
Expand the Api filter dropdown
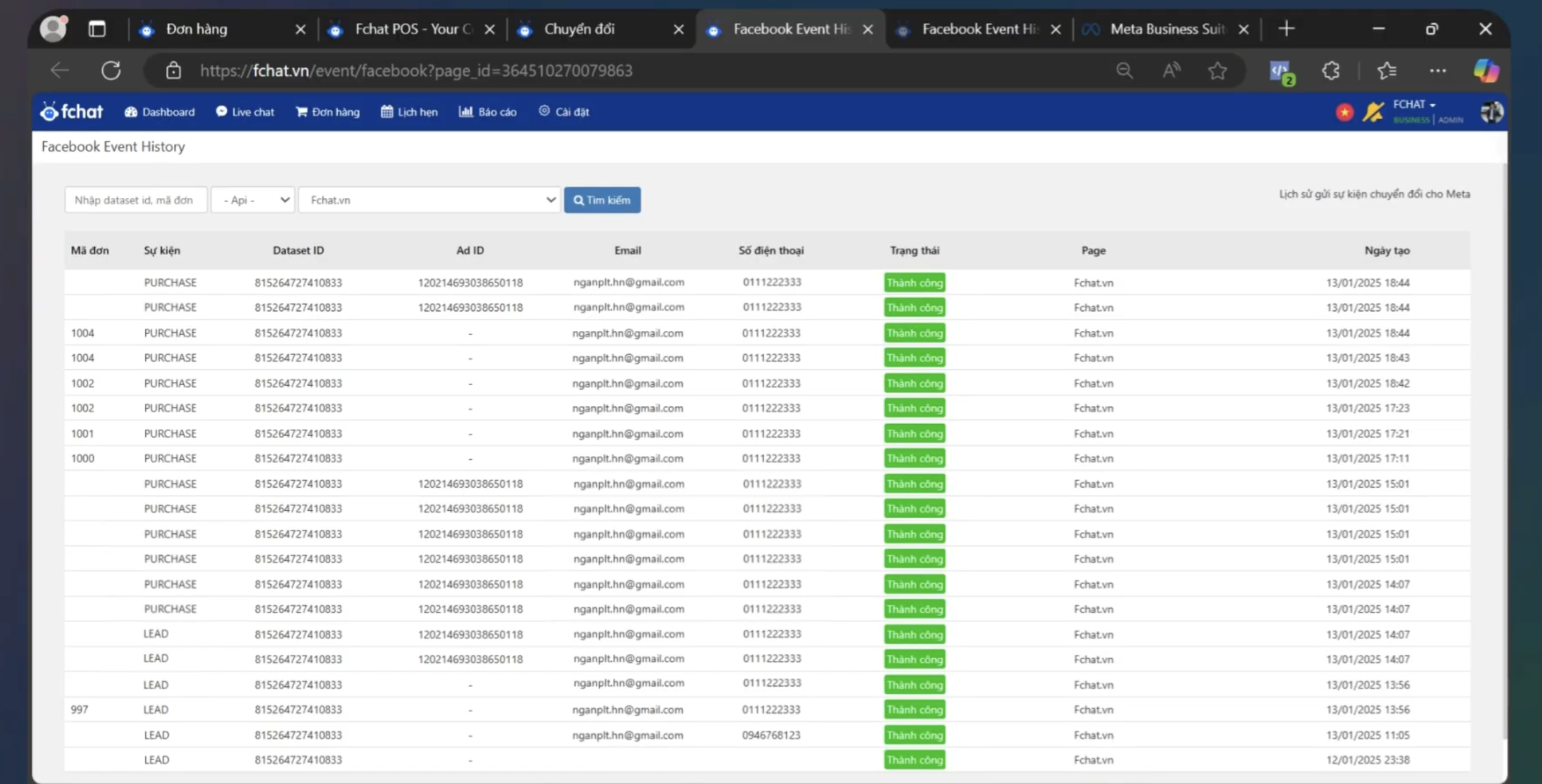[253, 200]
